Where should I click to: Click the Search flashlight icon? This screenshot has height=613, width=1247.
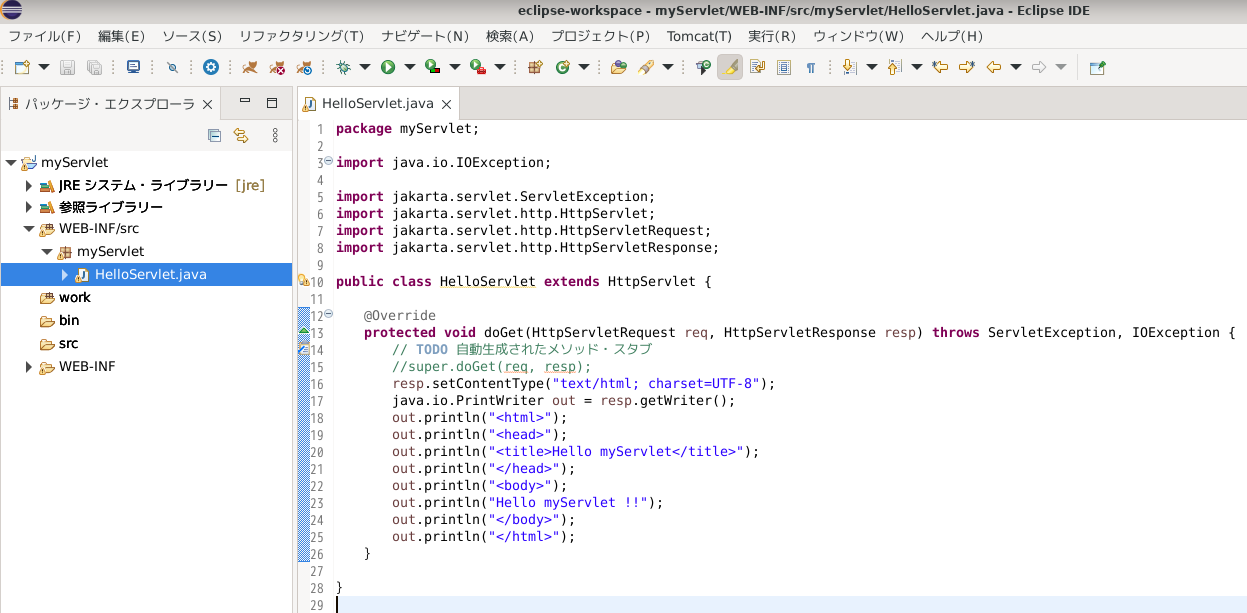[x=645, y=67]
